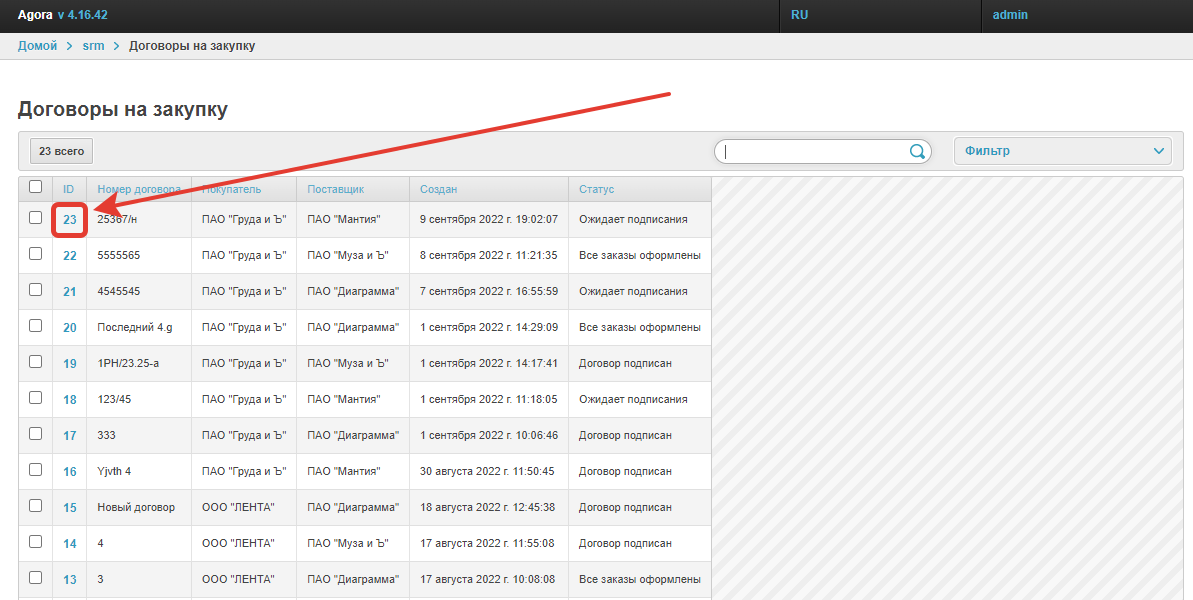Check the checkbox for contract 23
The height and width of the screenshot is (600, 1193).
click(x=36, y=218)
